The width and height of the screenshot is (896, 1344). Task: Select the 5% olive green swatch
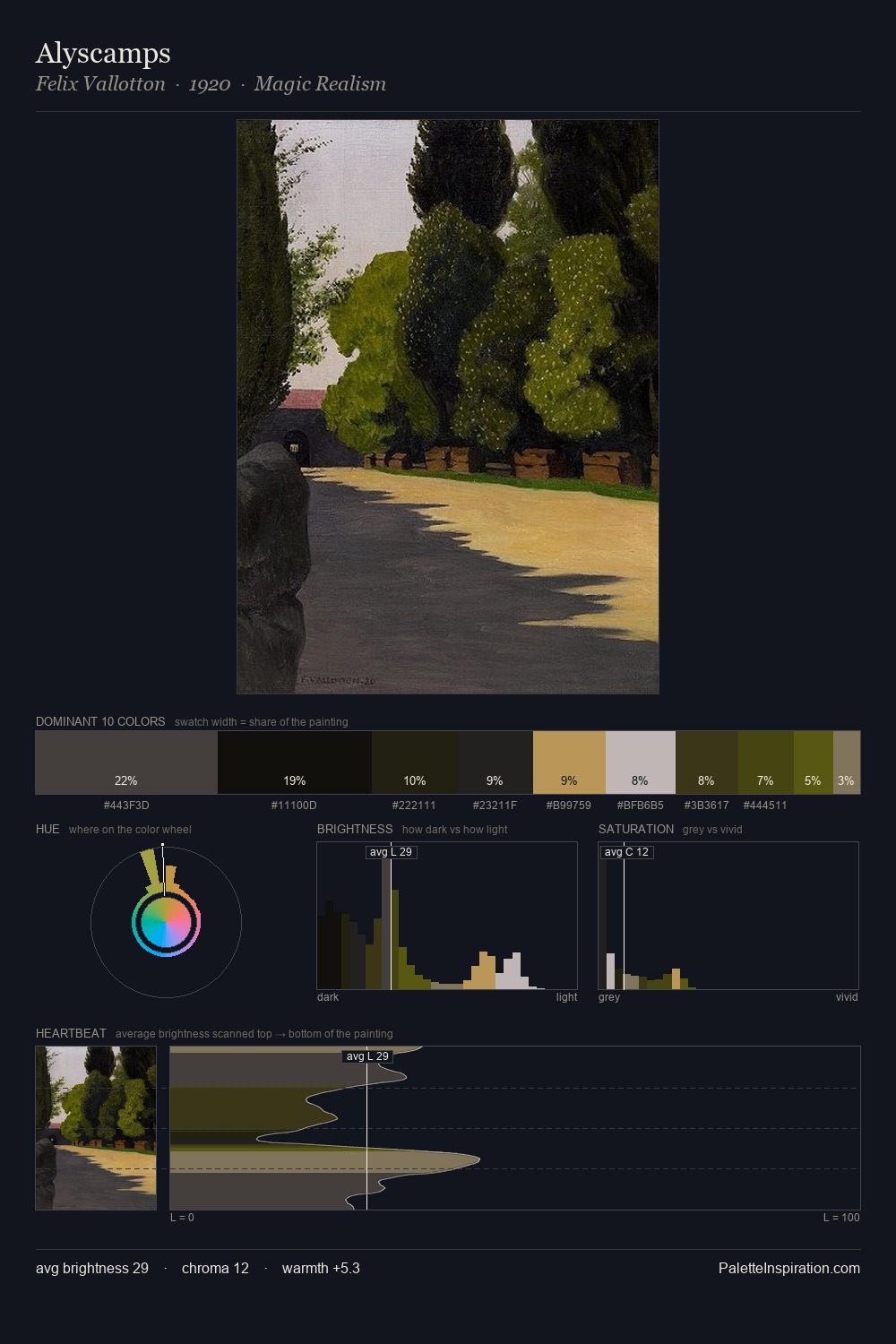pos(814,762)
